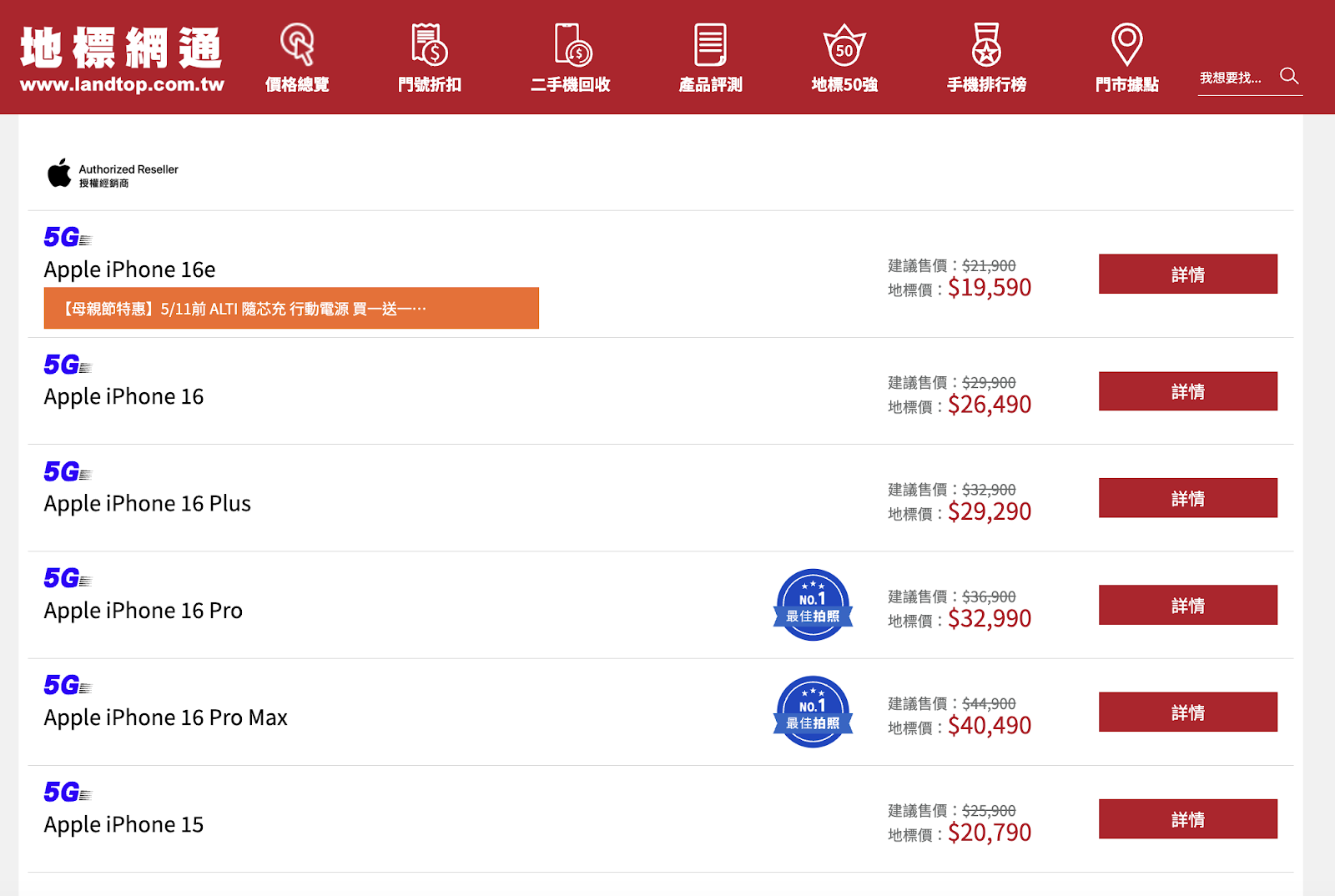Click the struck-through $32,900 suggested price
The height and width of the screenshot is (896, 1335).
pyautogui.click(x=989, y=489)
